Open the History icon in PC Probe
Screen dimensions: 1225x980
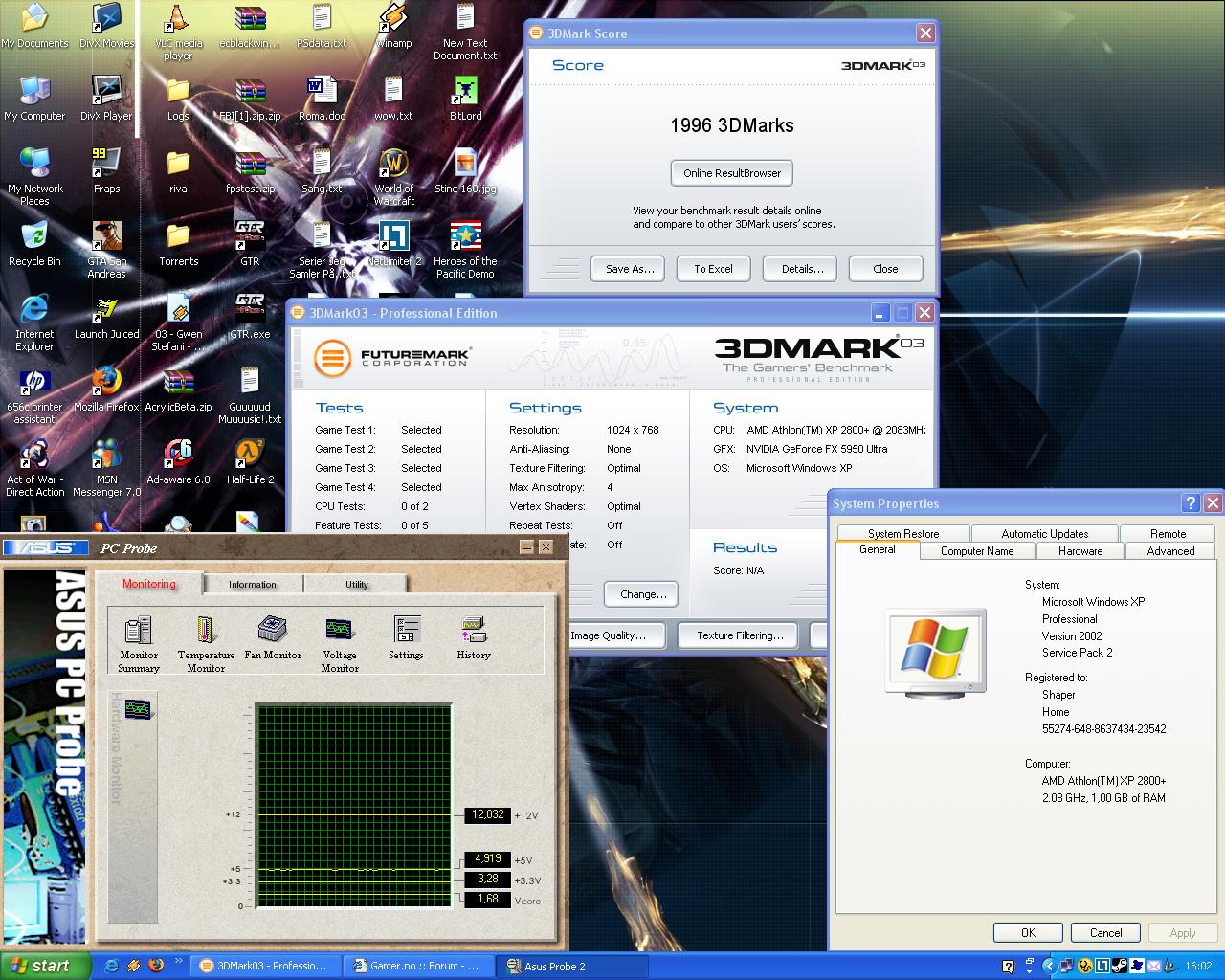point(474,631)
